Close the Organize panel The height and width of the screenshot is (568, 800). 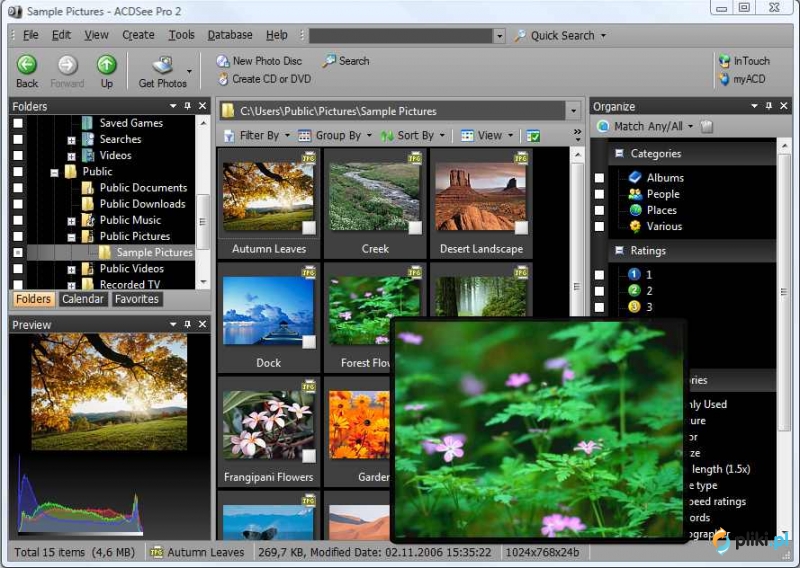coord(784,106)
